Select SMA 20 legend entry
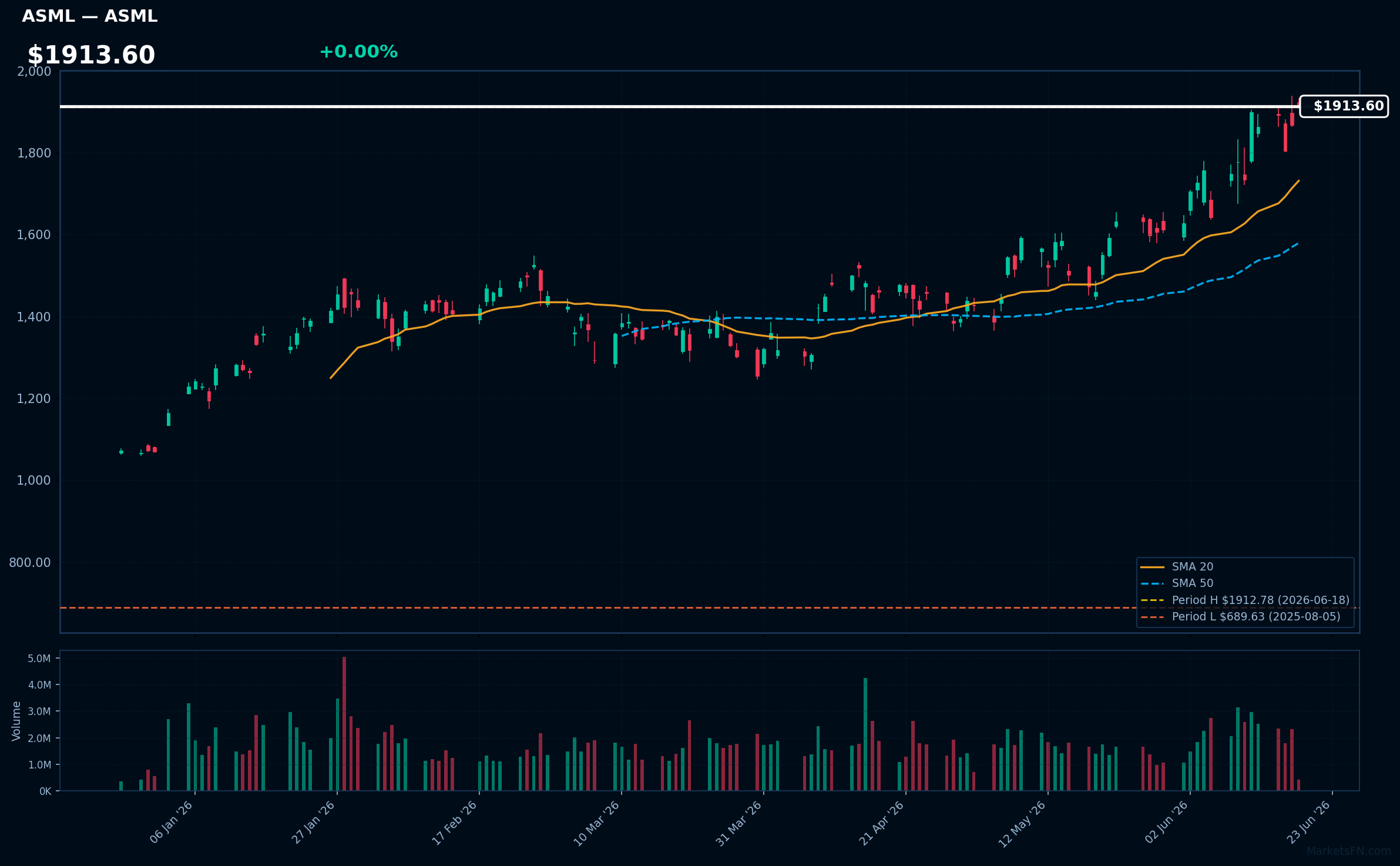This screenshot has height=866, width=1400. click(x=1177, y=567)
